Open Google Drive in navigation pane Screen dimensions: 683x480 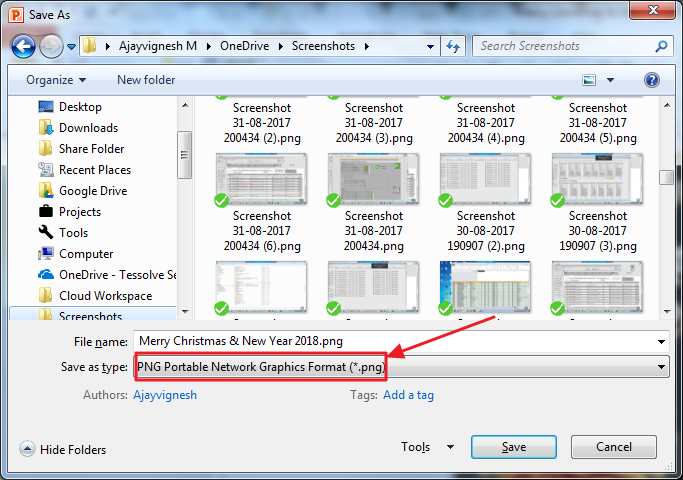pos(92,191)
